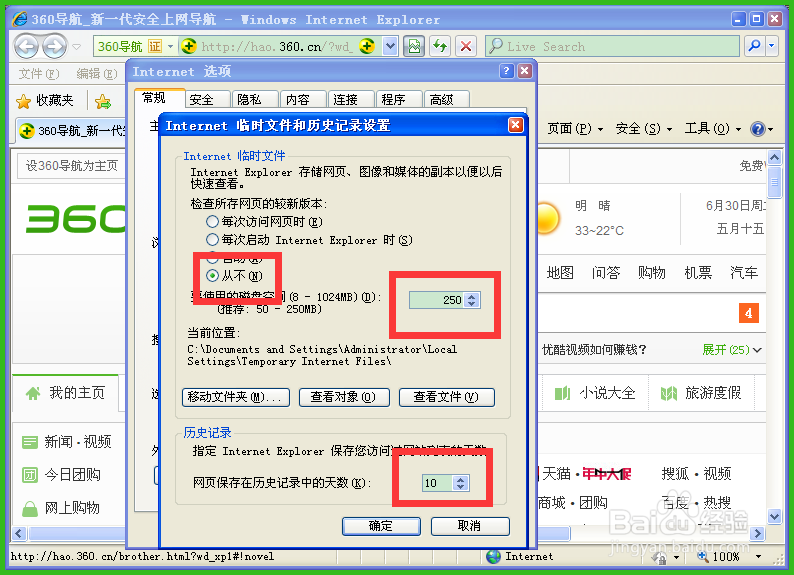Image resolution: width=794 pixels, height=575 pixels.
Task: Expand the 工具(O) toolbar menu
Action: pos(713,129)
